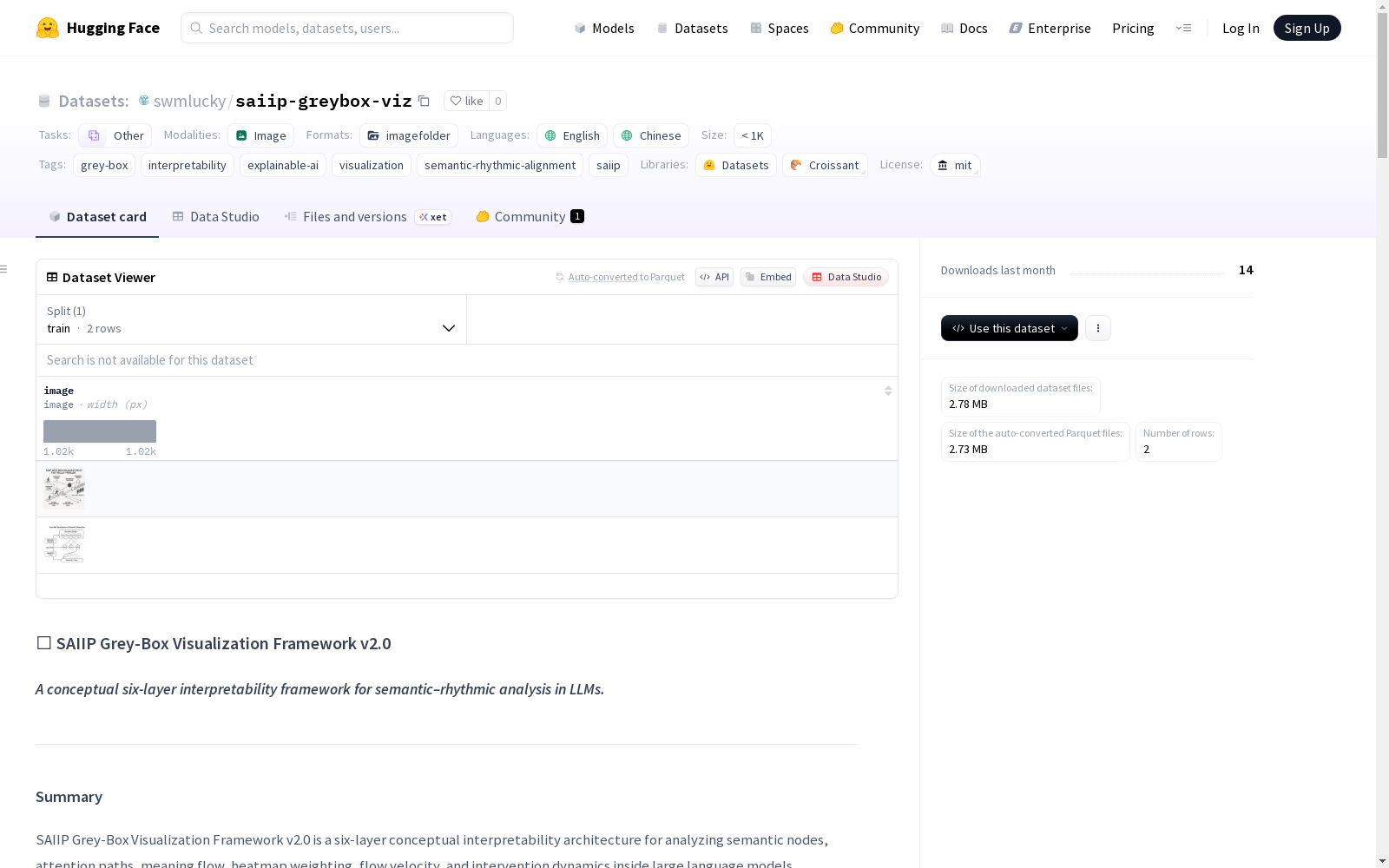Select the English language tag

(x=572, y=135)
